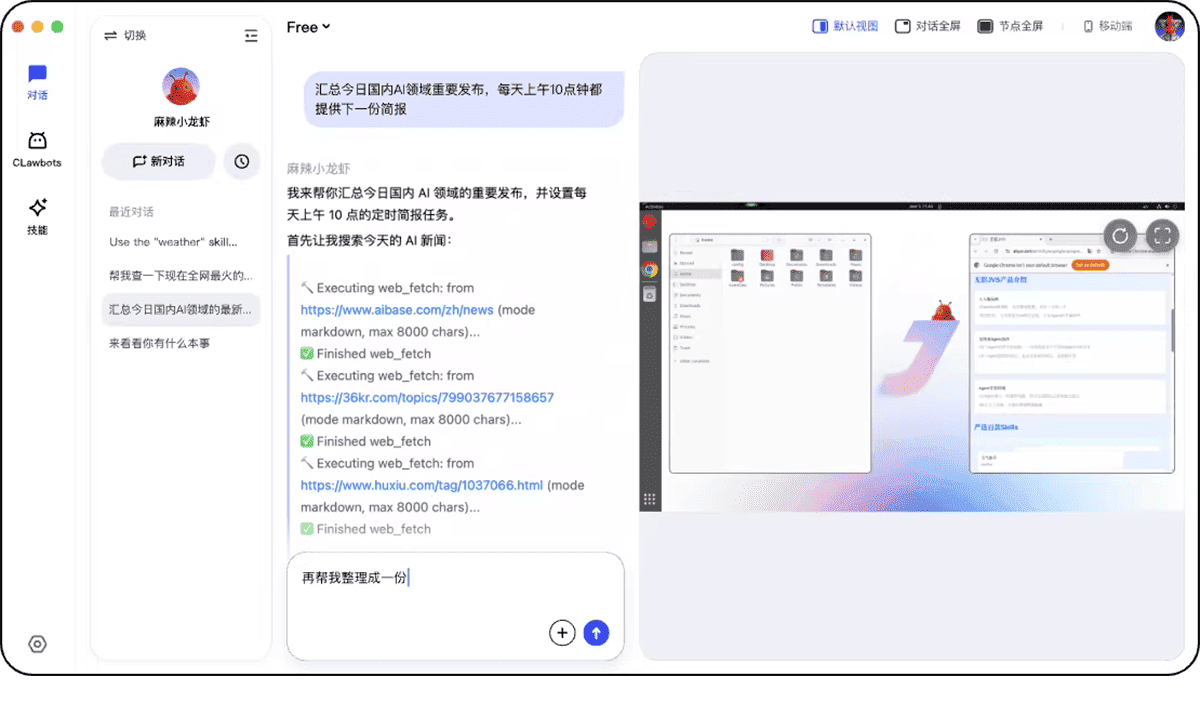Open settings via the bottom-left gear icon
This screenshot has width=1200, height=705.
[38, 644]
